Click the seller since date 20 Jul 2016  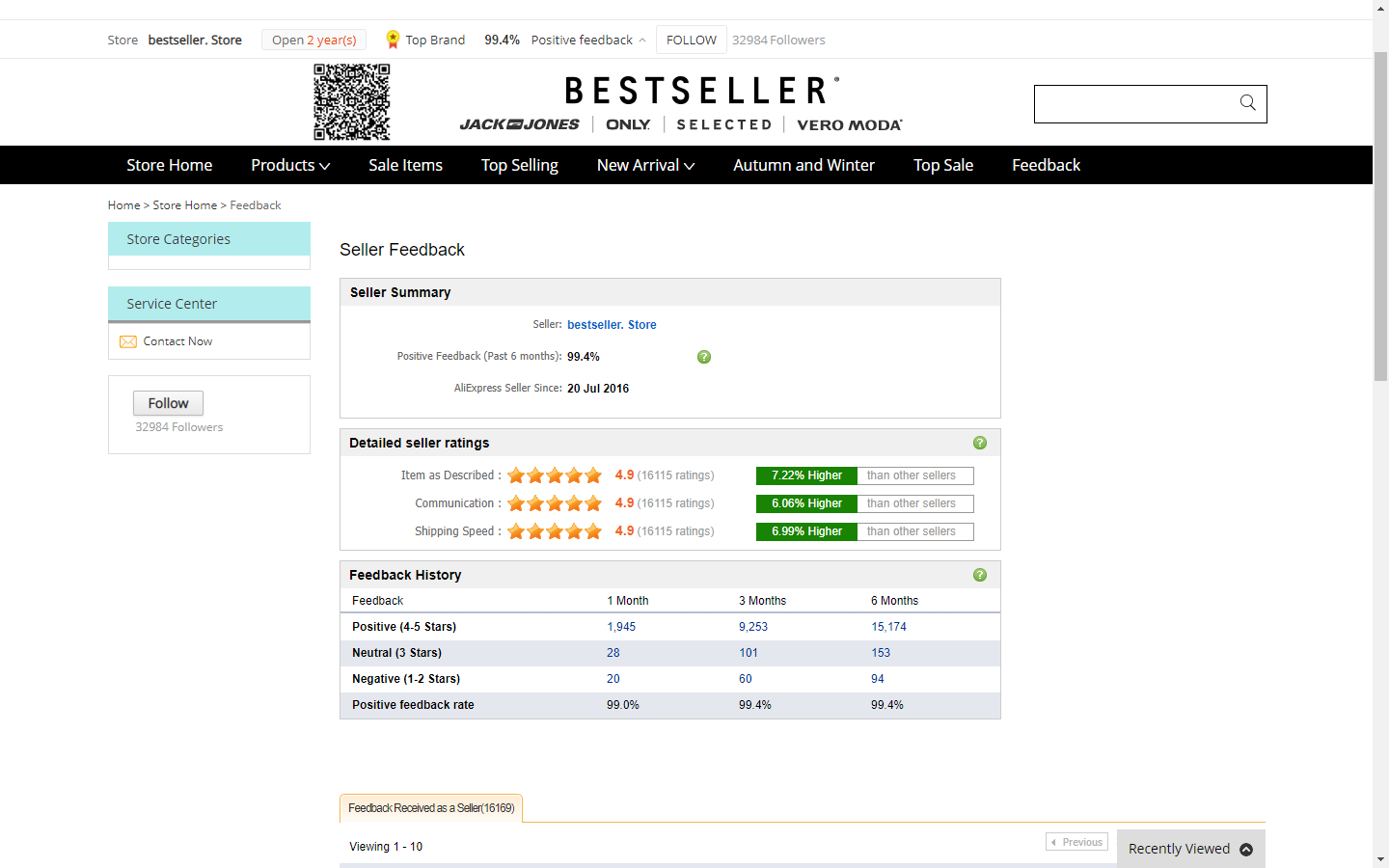pos(598,389)
